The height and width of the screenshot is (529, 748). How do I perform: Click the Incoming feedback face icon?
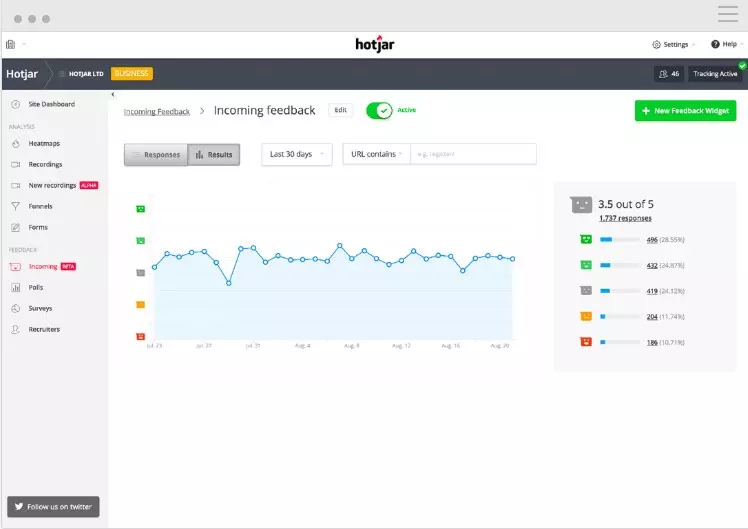pos(15,267)
